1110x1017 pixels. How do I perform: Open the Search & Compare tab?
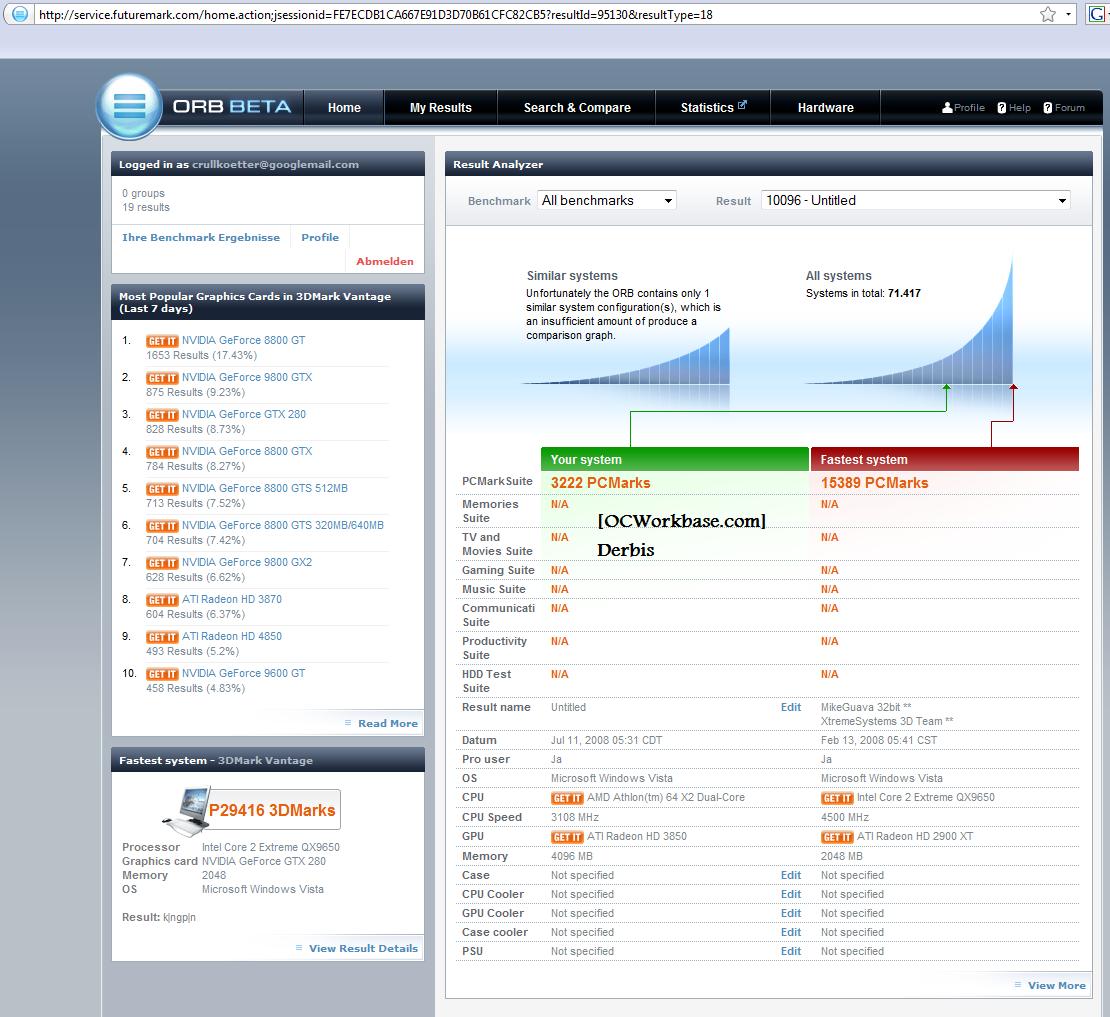tap(577, 108)
